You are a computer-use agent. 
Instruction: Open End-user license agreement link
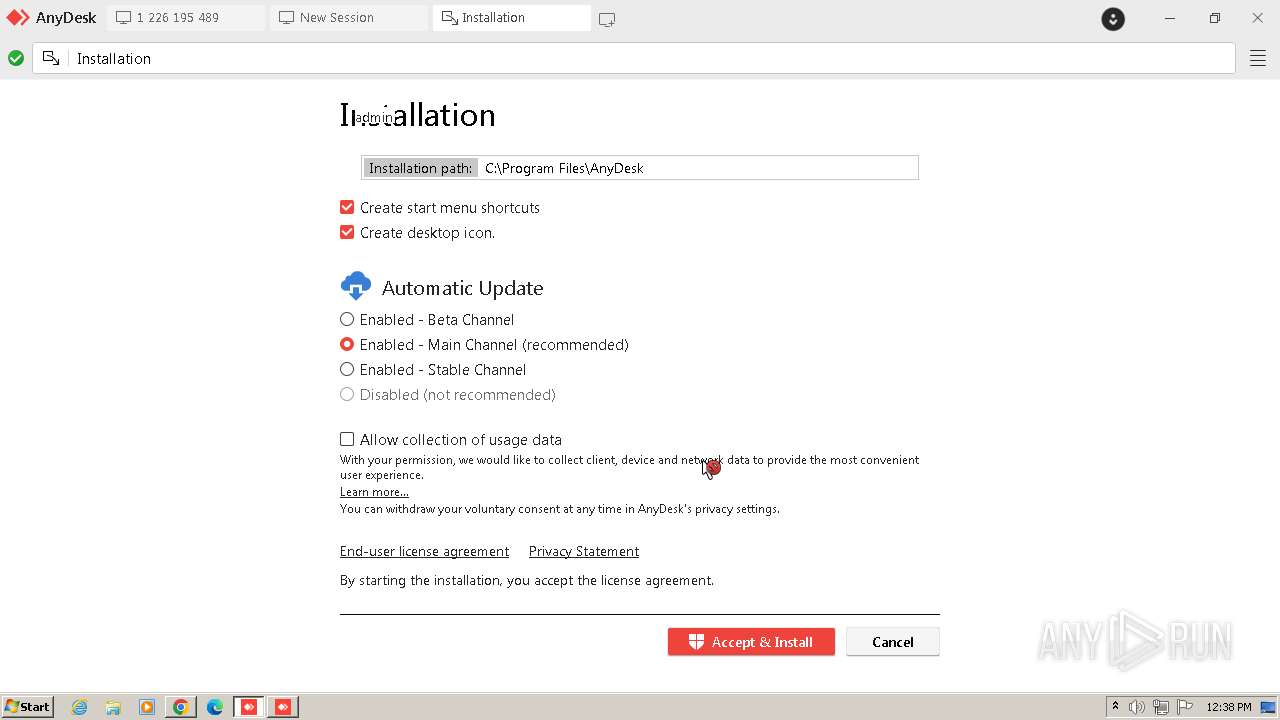click(x=424, y=551)
